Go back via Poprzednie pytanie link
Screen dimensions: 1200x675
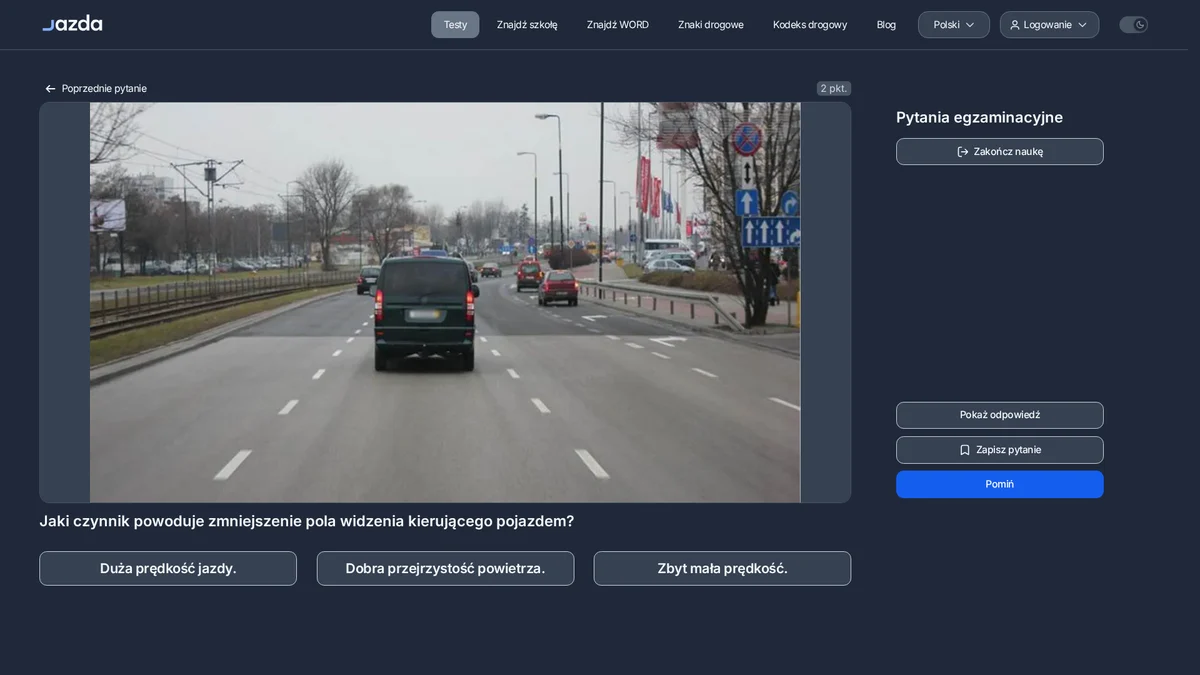coord(95,88)
